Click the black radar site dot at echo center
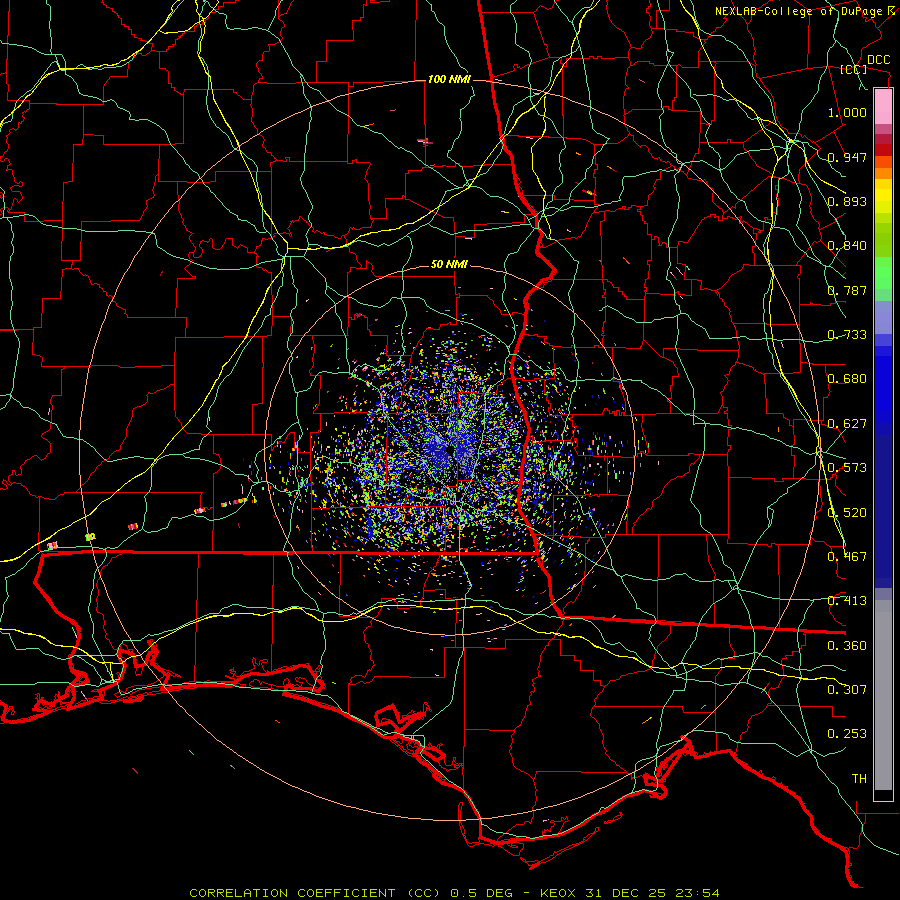The image size is (900, 900). point(449,451)
